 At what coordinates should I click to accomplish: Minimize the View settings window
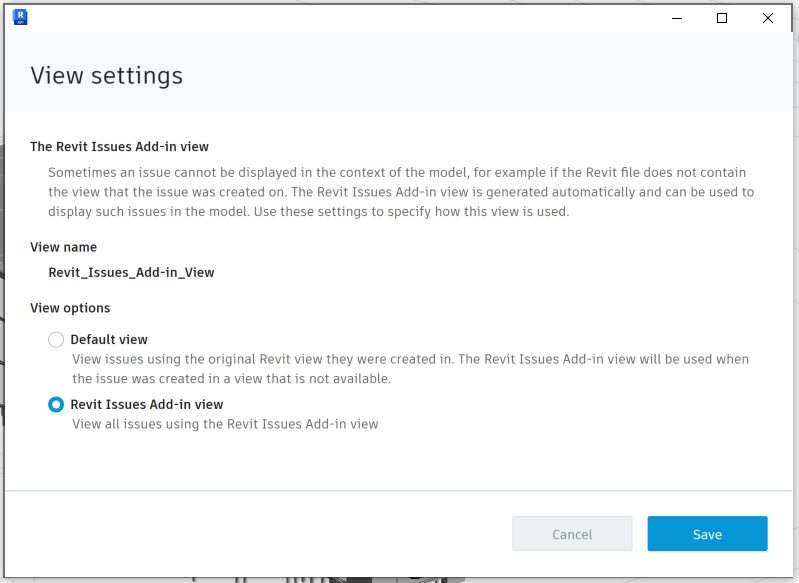(676, 18)
